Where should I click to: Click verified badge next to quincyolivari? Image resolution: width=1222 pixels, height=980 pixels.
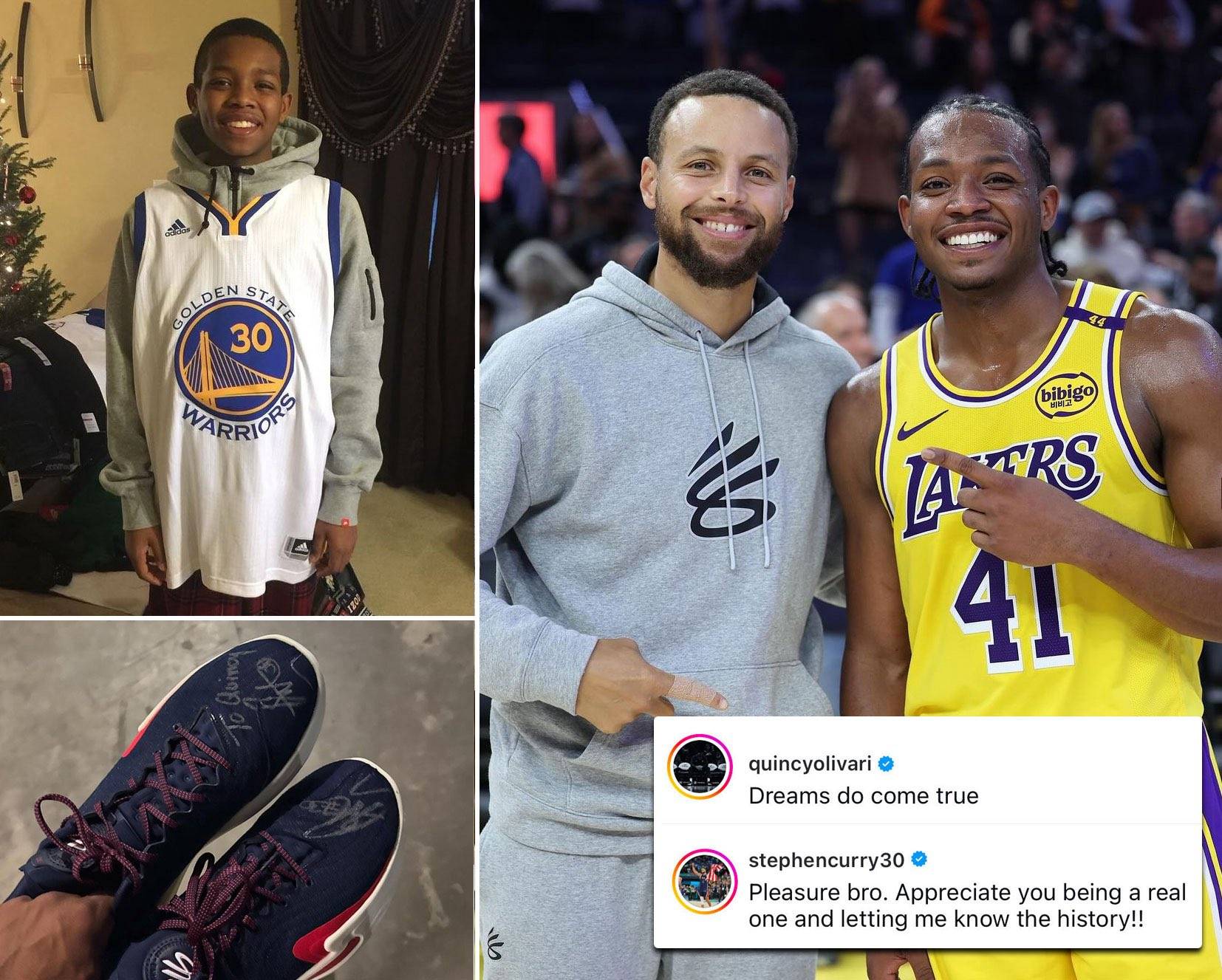(x=886, y=764)
